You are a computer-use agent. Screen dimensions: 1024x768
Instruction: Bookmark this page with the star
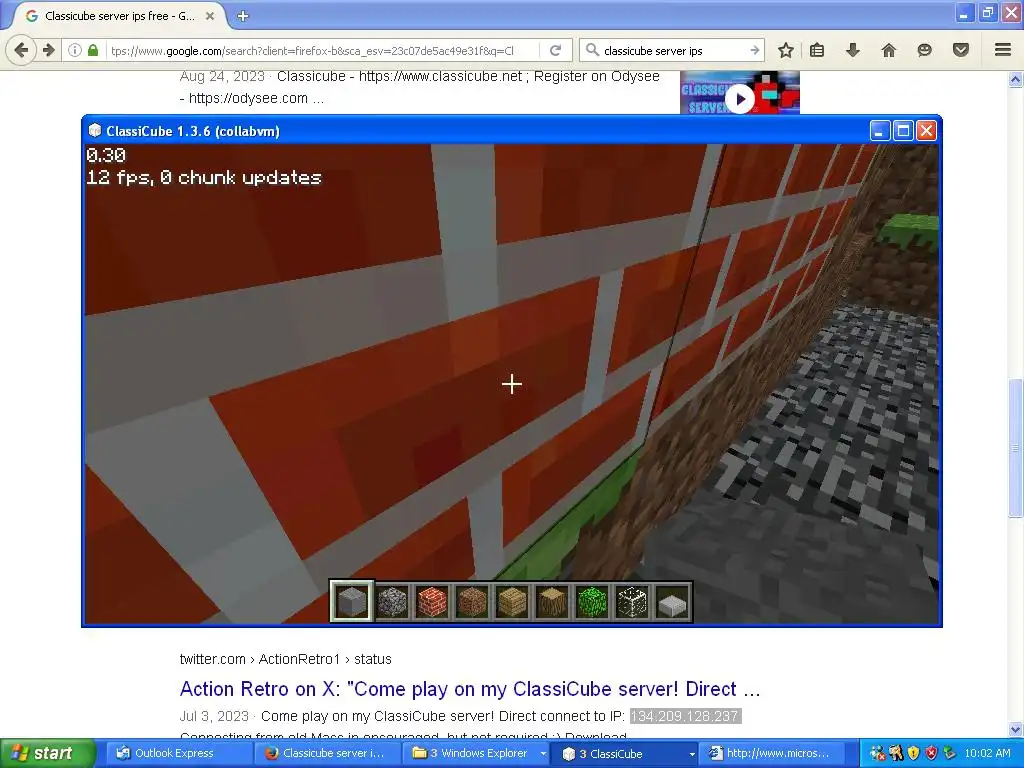(786, 50)
